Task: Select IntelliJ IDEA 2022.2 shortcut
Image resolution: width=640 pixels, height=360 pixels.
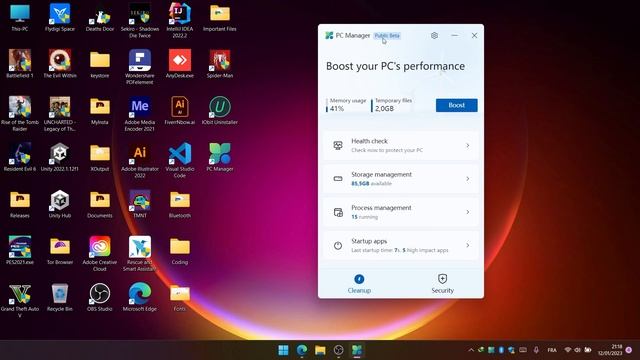Action: pos(180,21)
